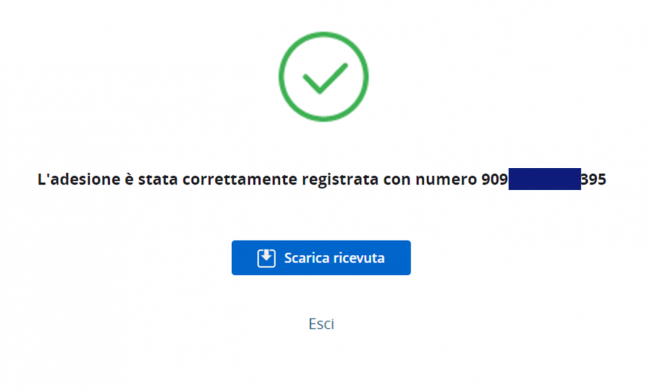Viewport: 650px width, 390px height.
Task: Click the green success checkmark icon
Action: [323, 77]
